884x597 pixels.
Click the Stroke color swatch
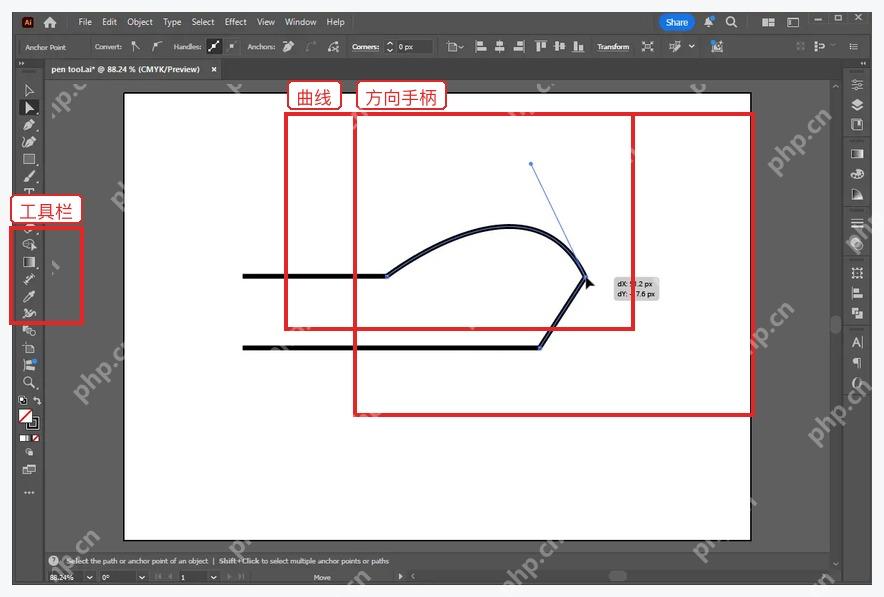coord(33,422)
